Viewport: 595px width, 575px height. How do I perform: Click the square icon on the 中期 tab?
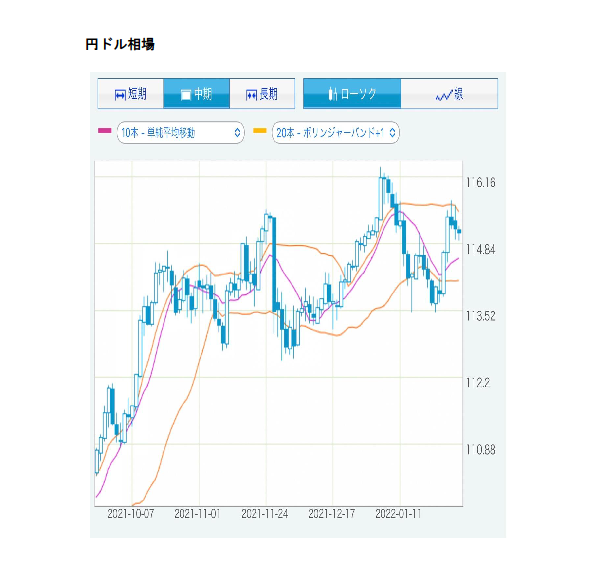(186, 95)
